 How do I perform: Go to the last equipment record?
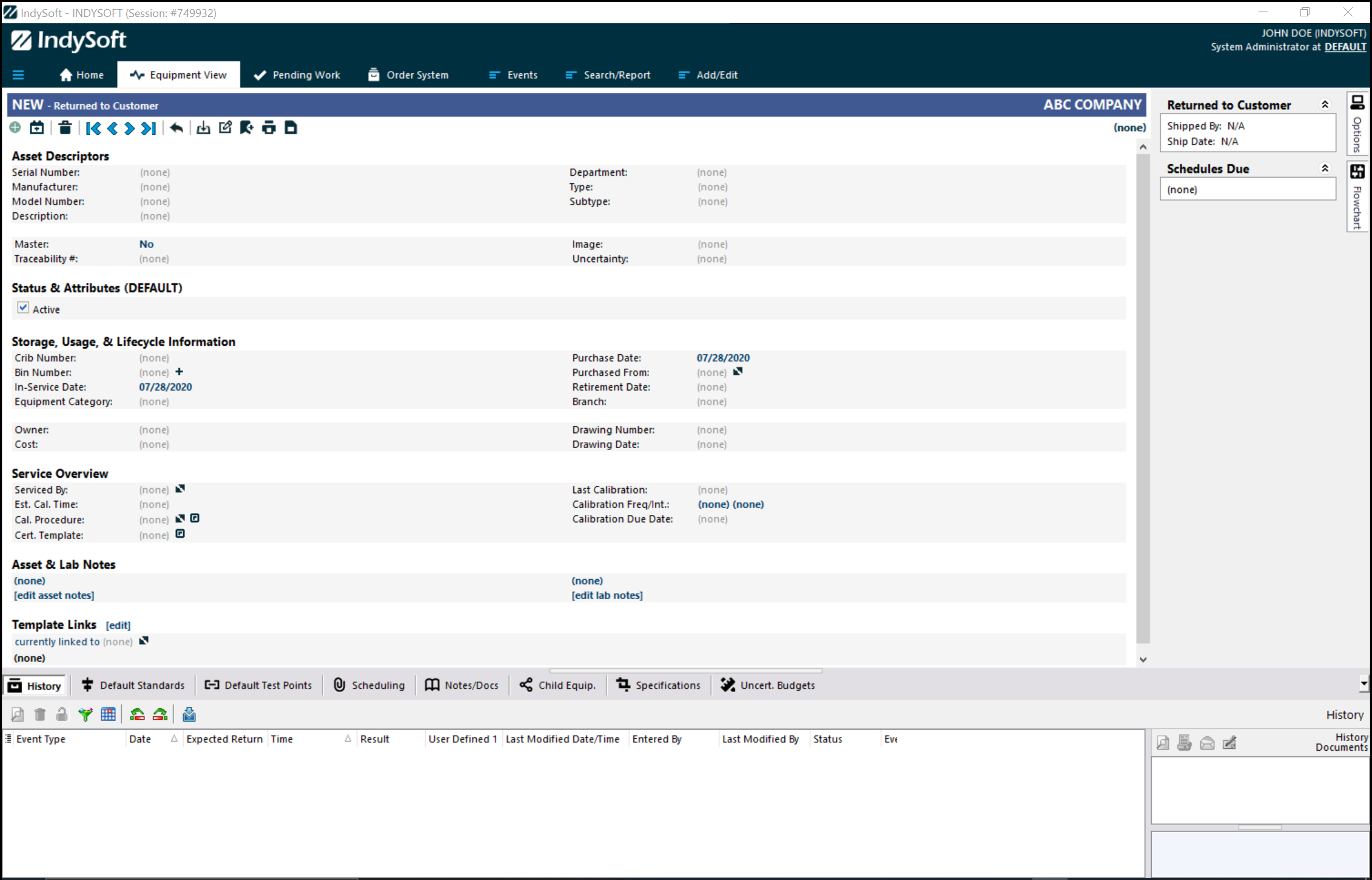coord(149,128)
